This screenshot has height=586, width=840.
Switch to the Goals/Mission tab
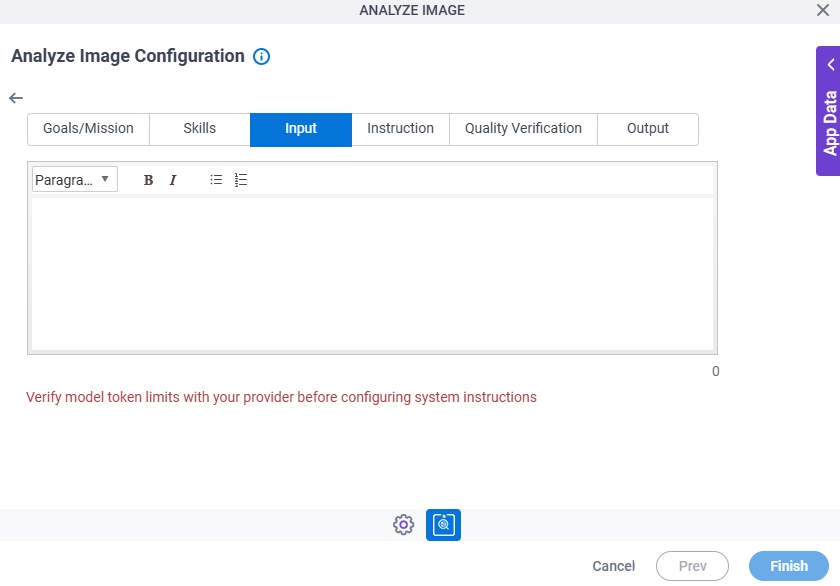88,129
